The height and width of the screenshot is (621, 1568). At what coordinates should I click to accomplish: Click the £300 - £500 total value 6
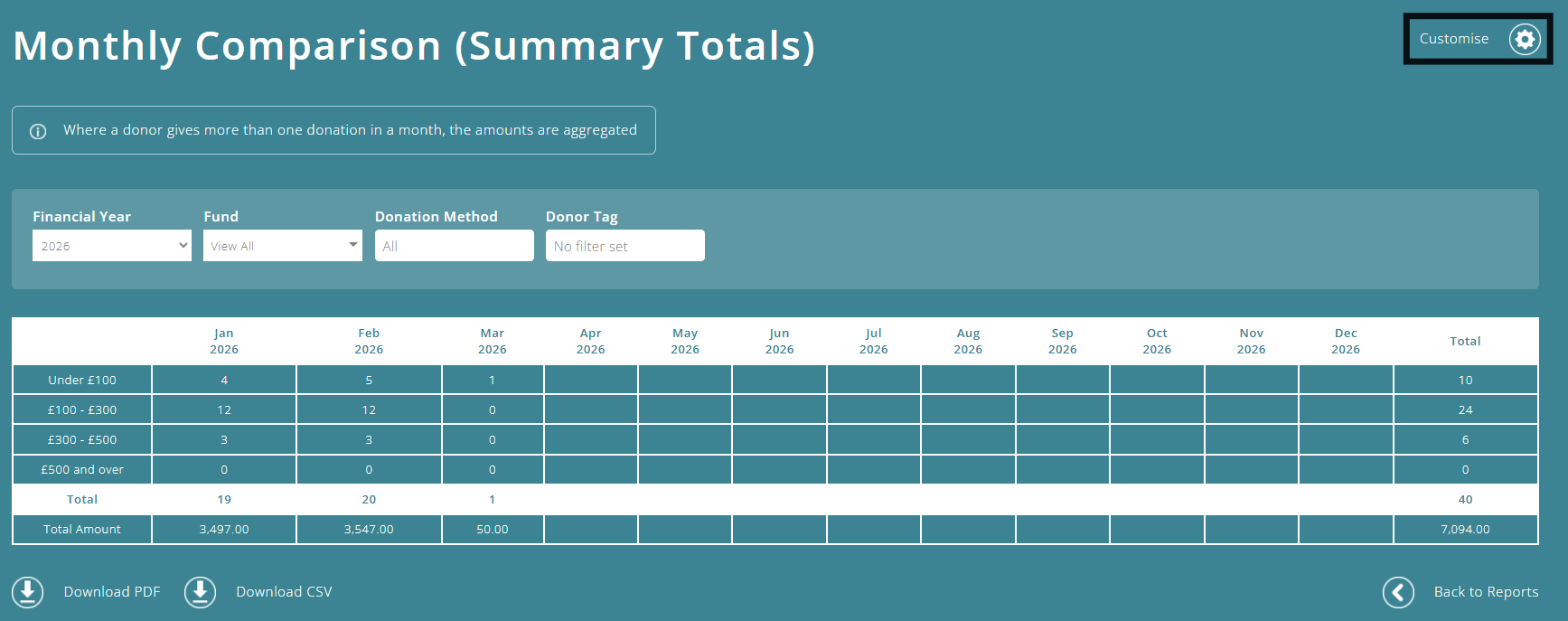[1465, 440]
